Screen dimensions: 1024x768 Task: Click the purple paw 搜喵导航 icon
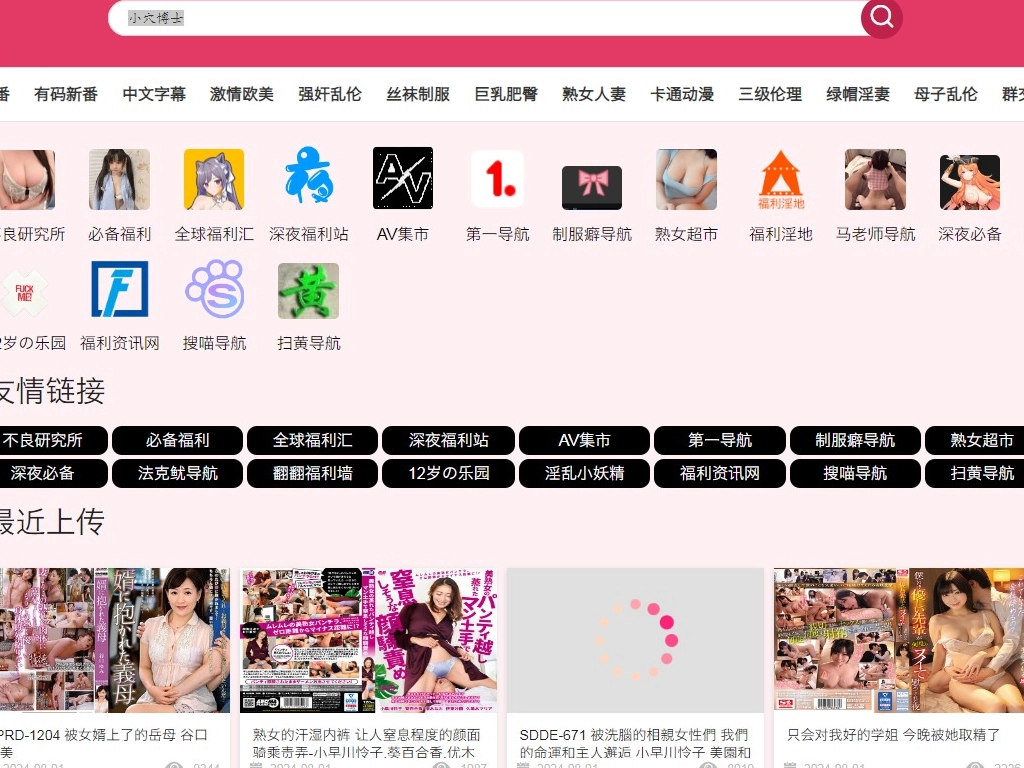pos(214,290)
